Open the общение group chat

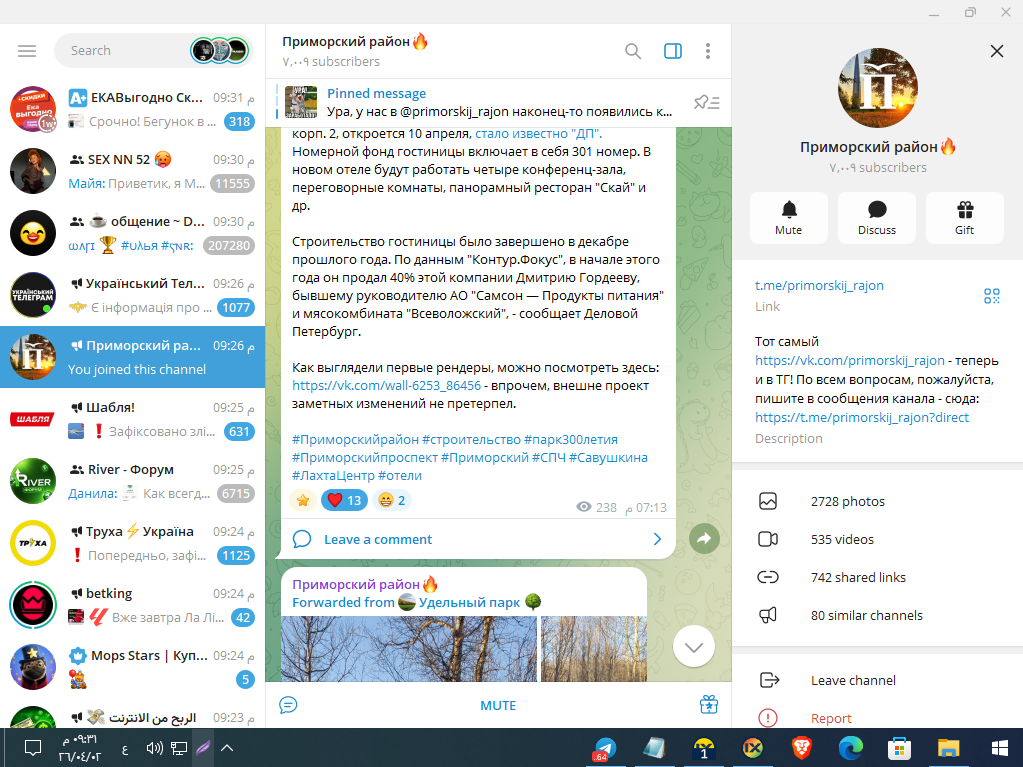[x=132, y=233]
